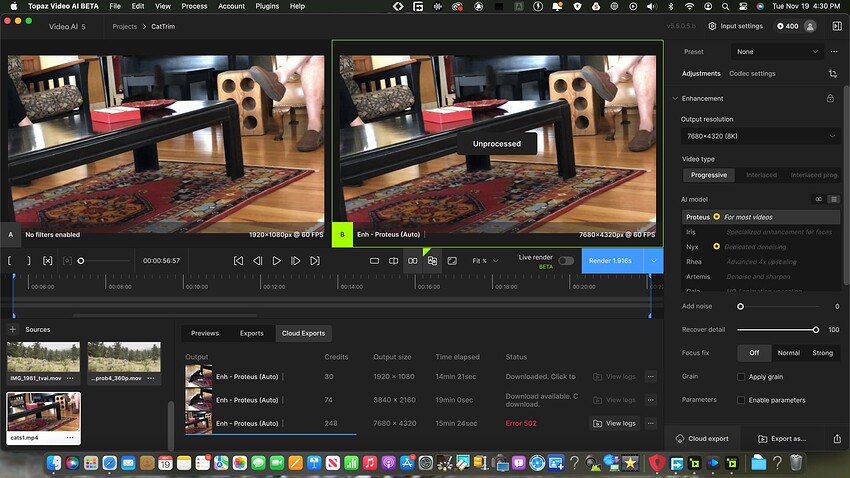Open the Fit % zoom dropdown

coord(484,261)
